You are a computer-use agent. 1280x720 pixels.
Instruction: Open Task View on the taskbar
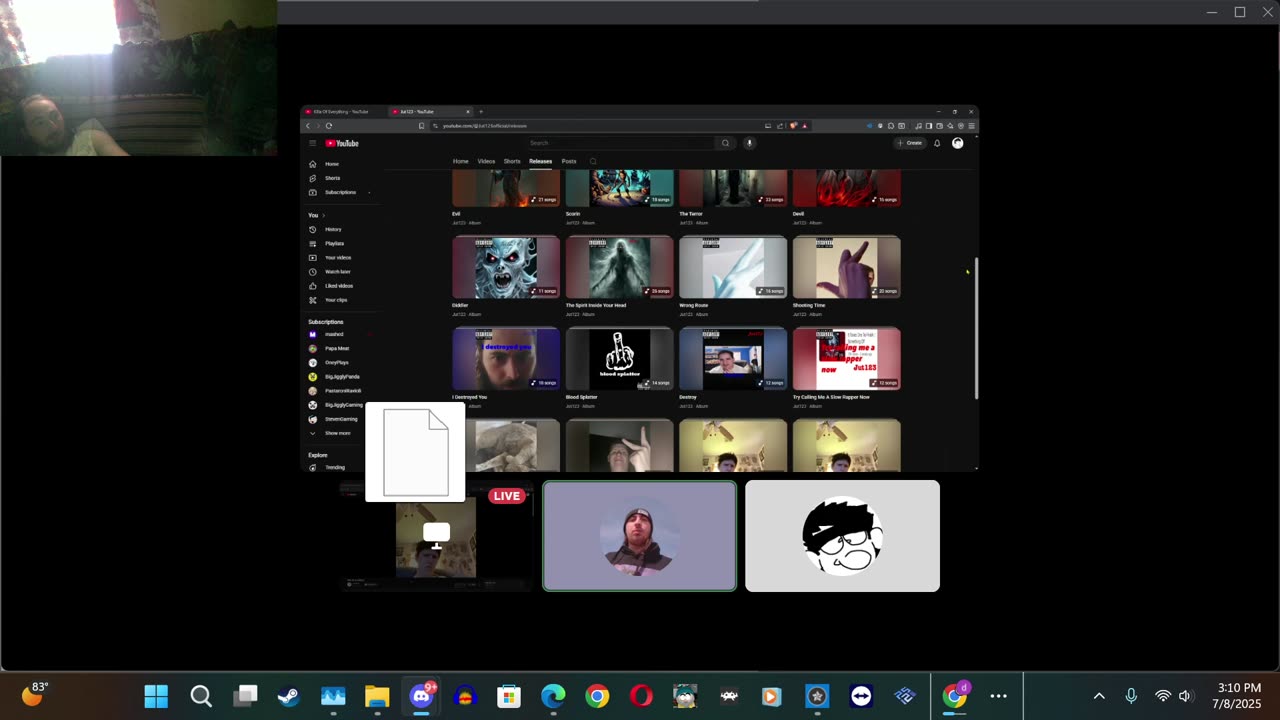(x=245, y=696)
